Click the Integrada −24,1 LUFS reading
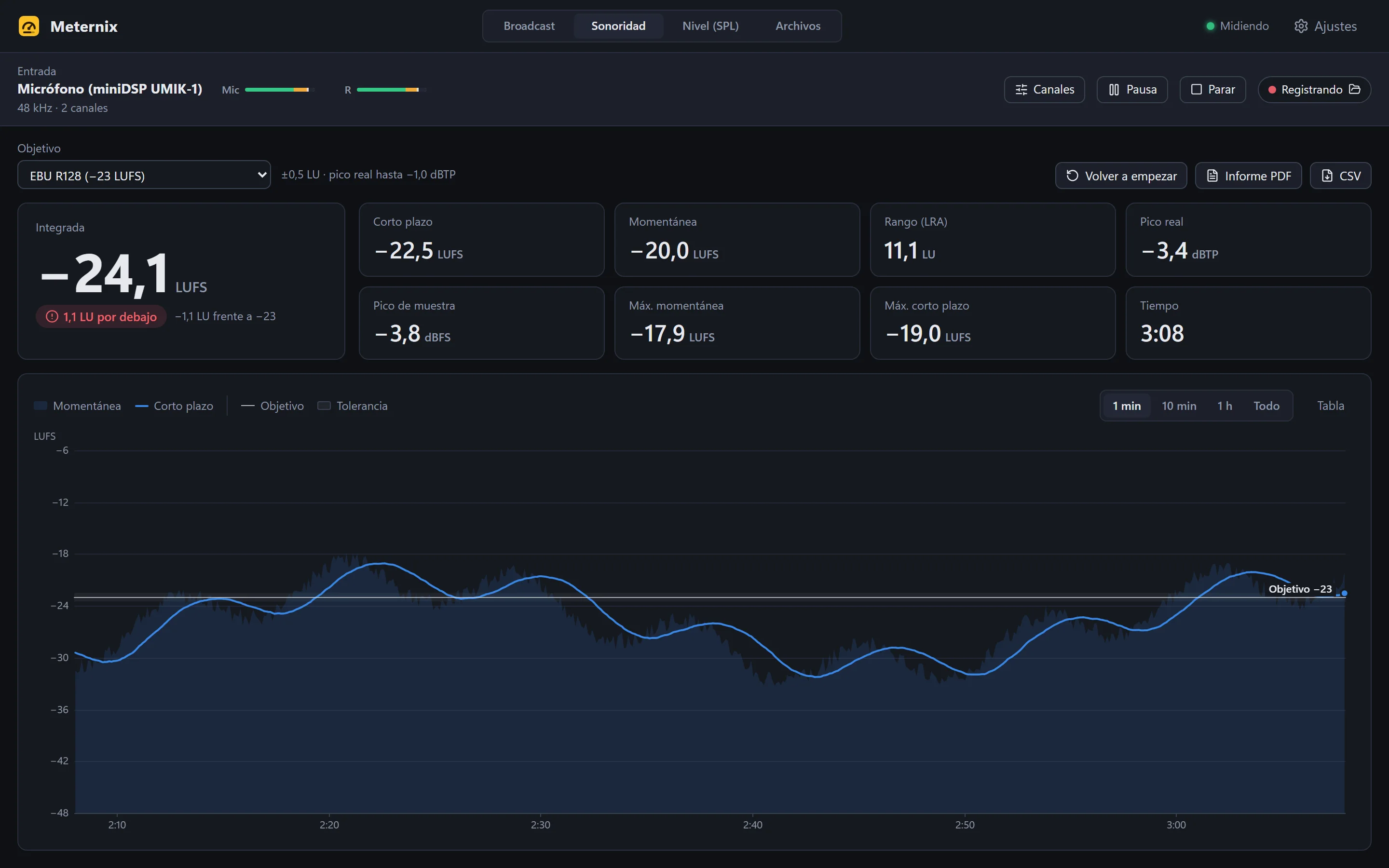The width and height of the screenshot is (1389, 868). click(124, 275)
